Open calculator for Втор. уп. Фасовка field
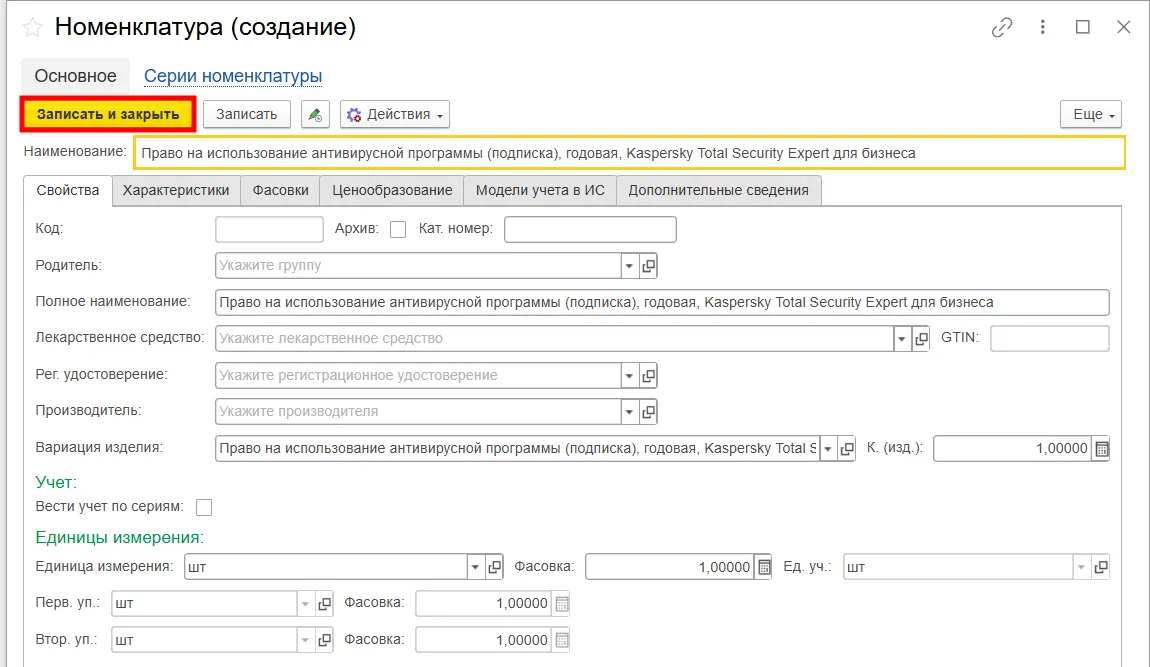1150x667 pixels. click(x=562, y=641)
